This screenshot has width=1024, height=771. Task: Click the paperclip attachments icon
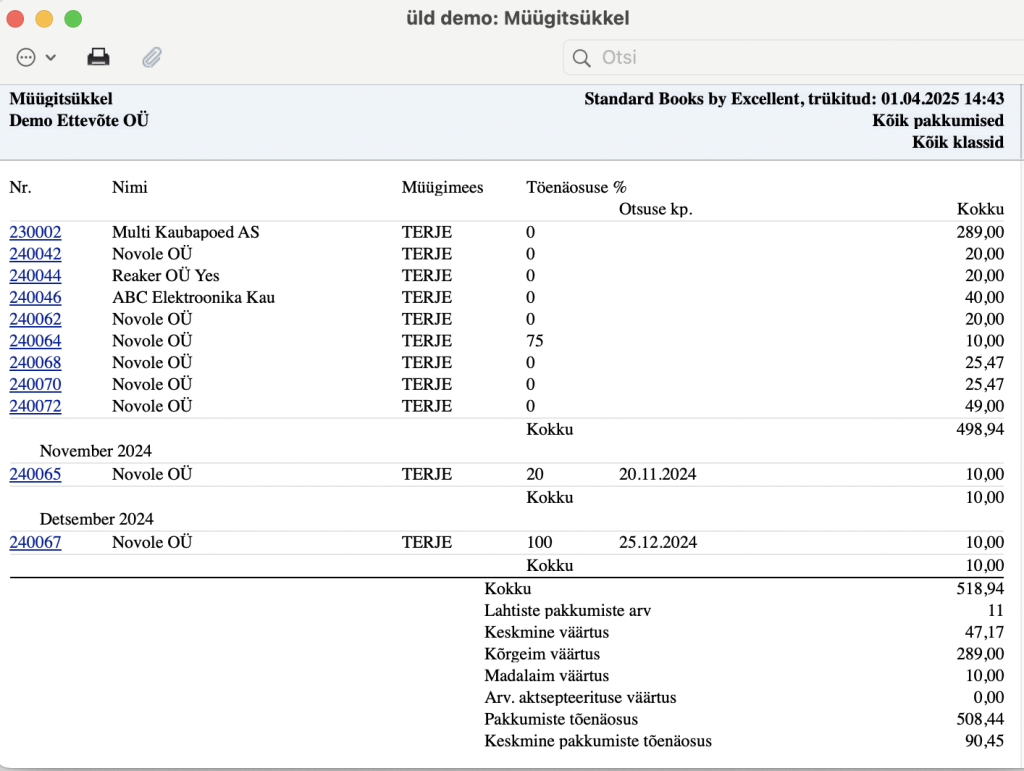click(x=152, y=57)
